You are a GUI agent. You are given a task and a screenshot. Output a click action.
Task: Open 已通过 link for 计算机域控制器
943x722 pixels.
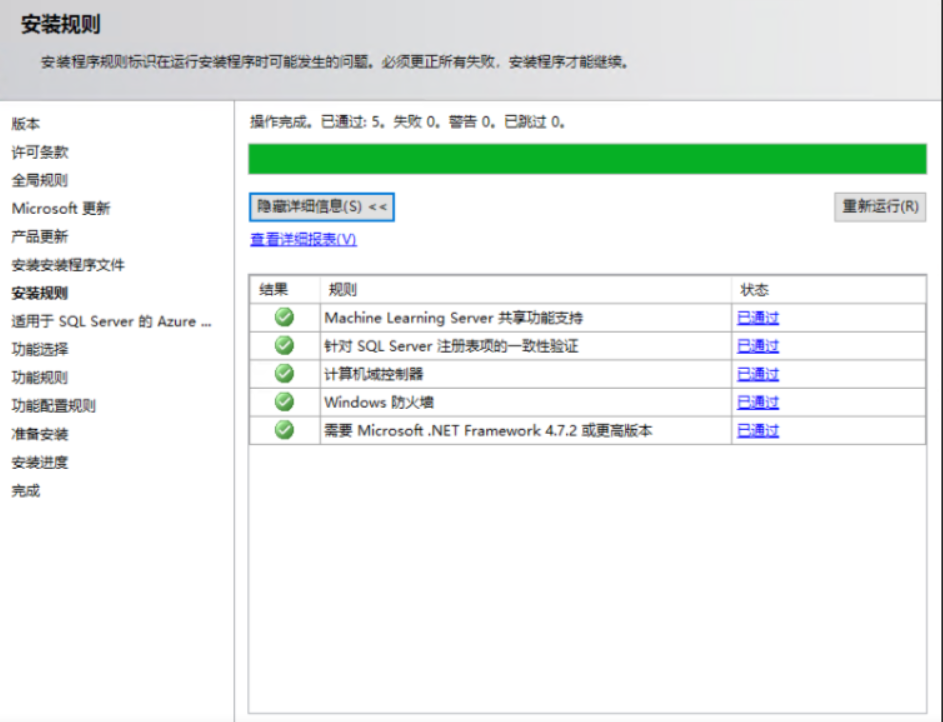(x=758, y=374)
